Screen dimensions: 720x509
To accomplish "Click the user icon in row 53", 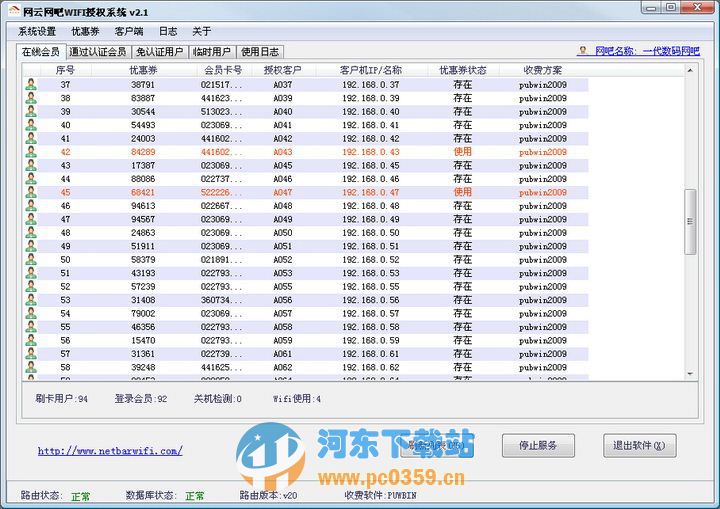I will [x=31, y=300].
